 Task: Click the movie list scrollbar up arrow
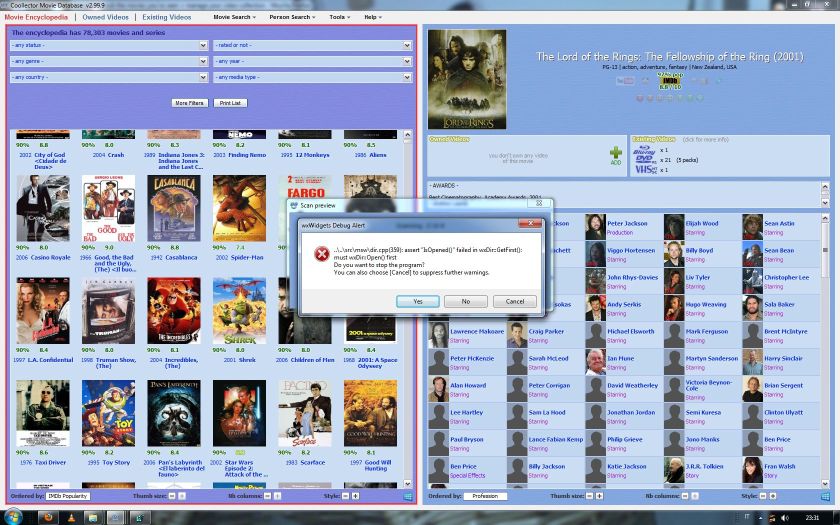click(408, 134)
